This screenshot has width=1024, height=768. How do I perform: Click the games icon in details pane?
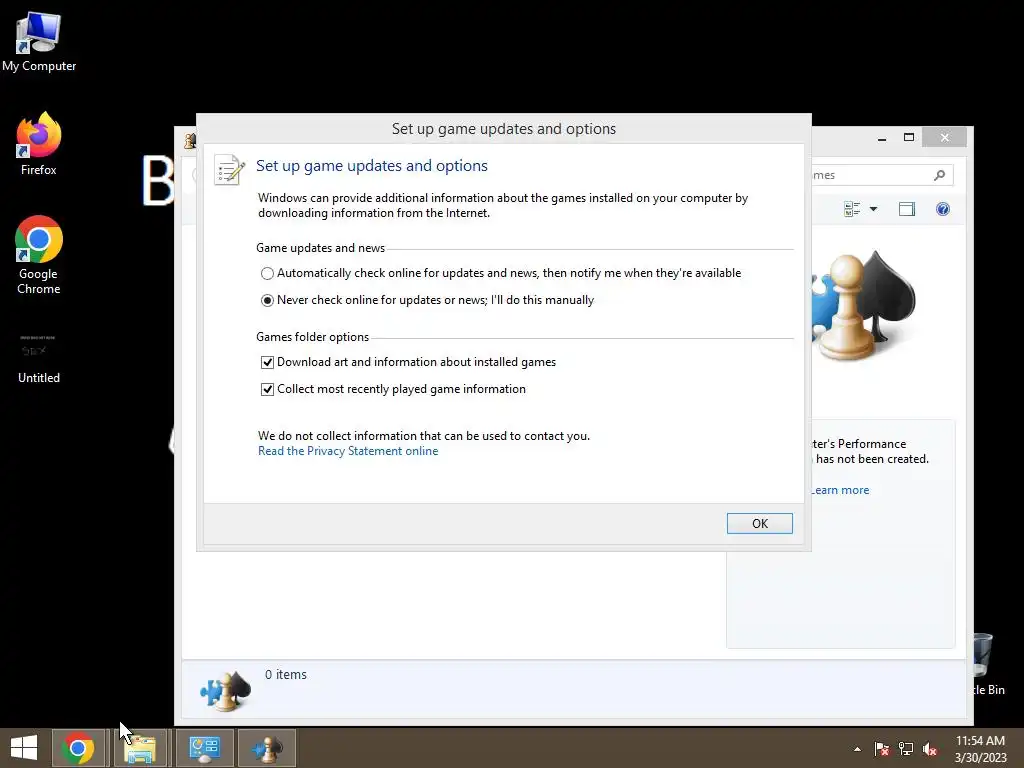click(x=225, y=690)
